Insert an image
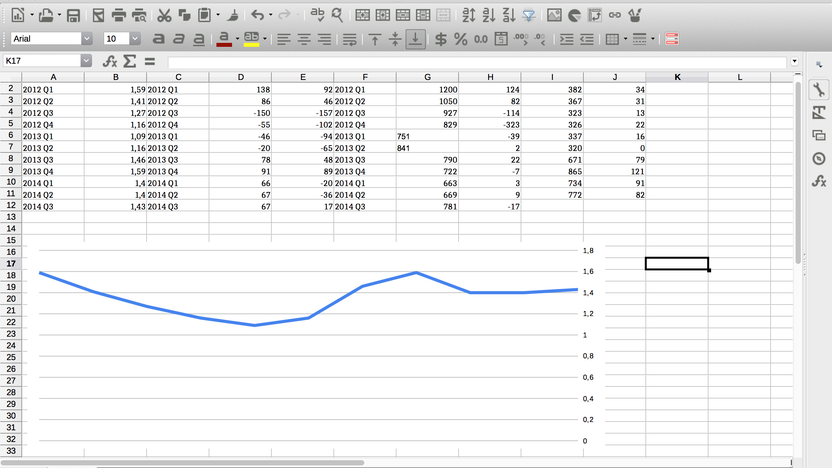The width and height of the screenshot is (832, 468). tap(554, 15)
